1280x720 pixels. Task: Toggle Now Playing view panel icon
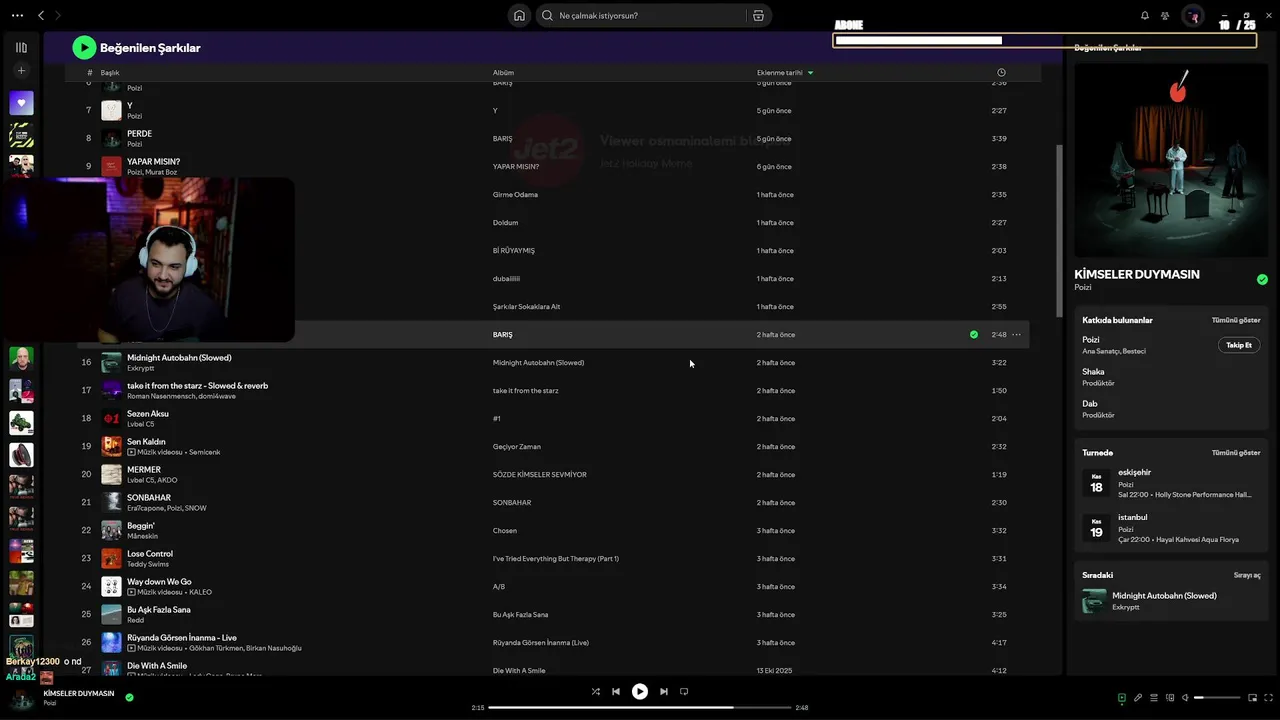(1122, 697)
